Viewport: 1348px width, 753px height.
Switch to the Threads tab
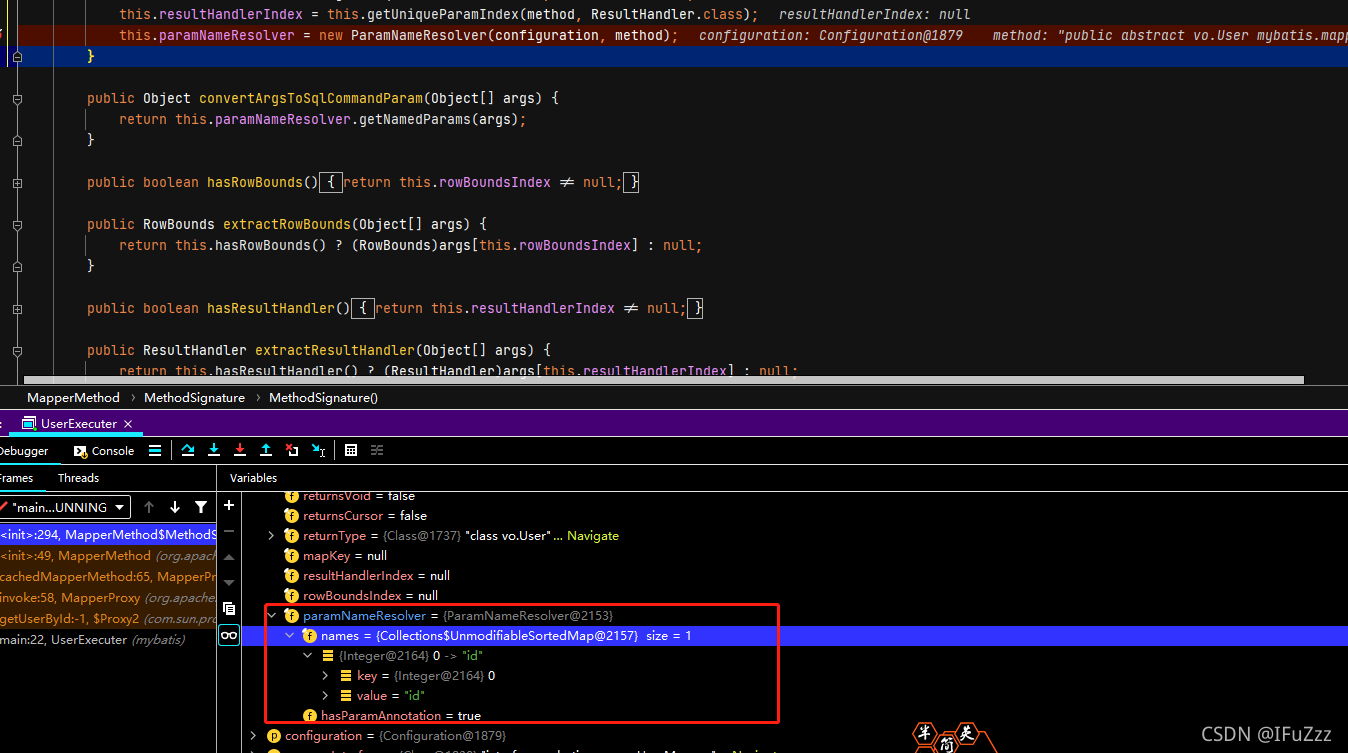78,478
